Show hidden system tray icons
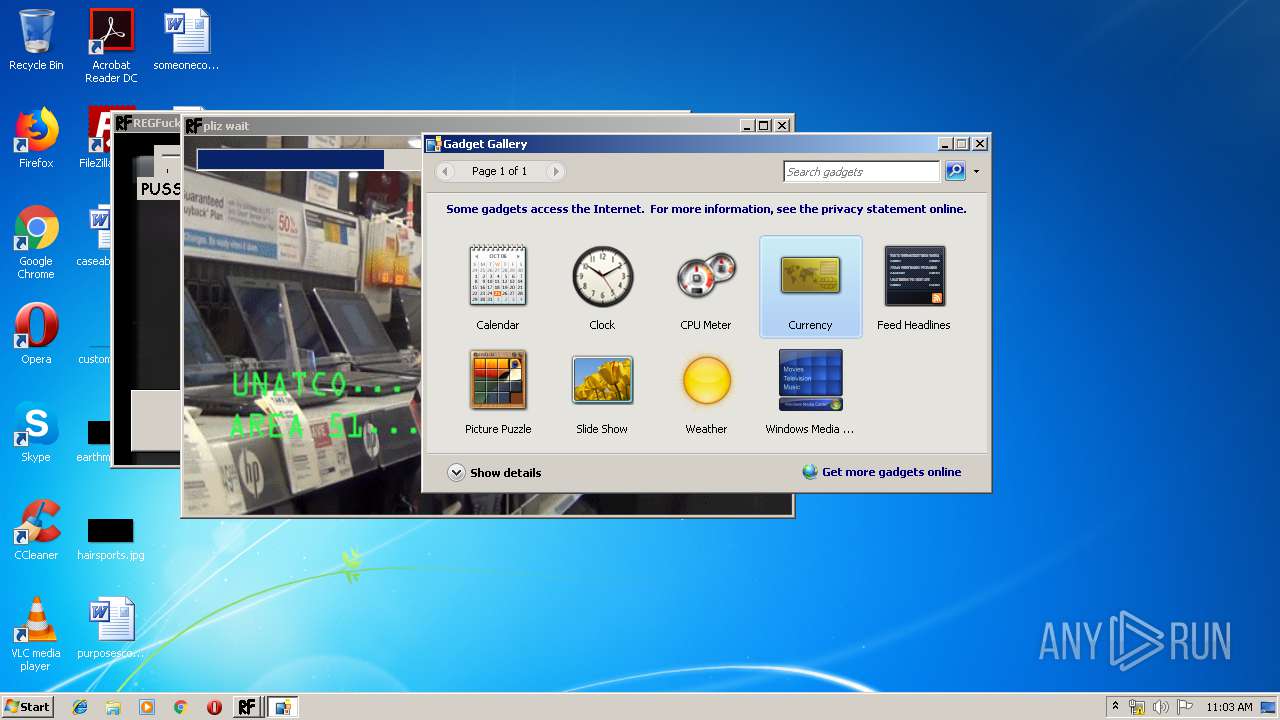The image size is (1280, 720). (x=1115, y=707)
